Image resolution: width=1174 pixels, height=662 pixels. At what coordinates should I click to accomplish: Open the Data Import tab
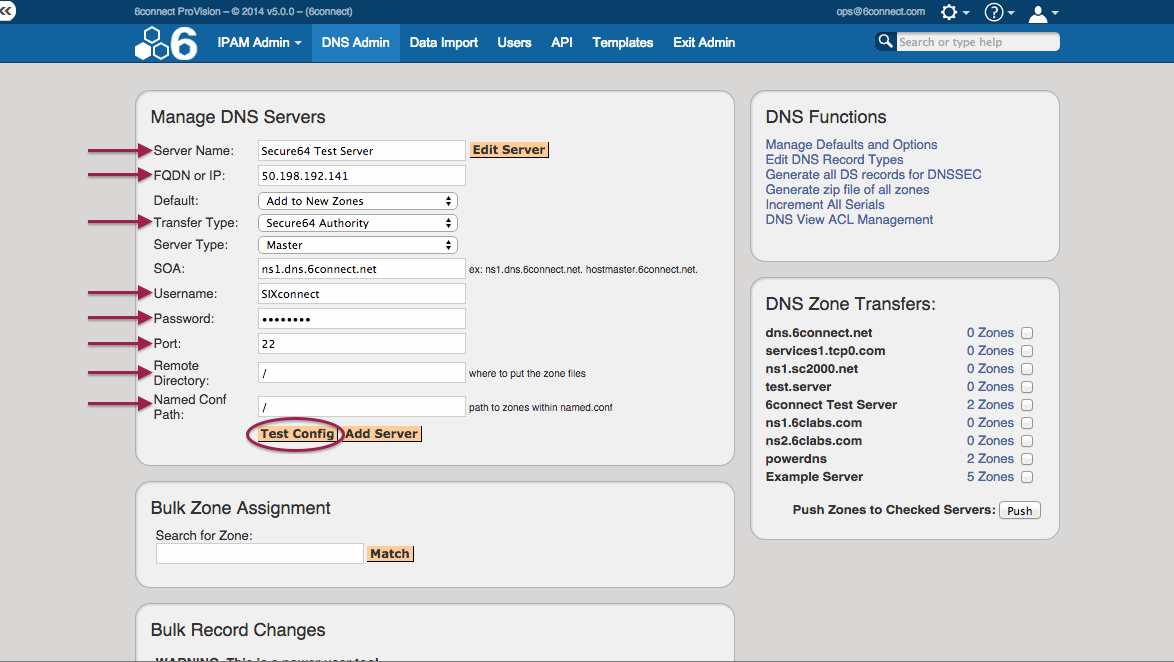click(x=443, y=43)
